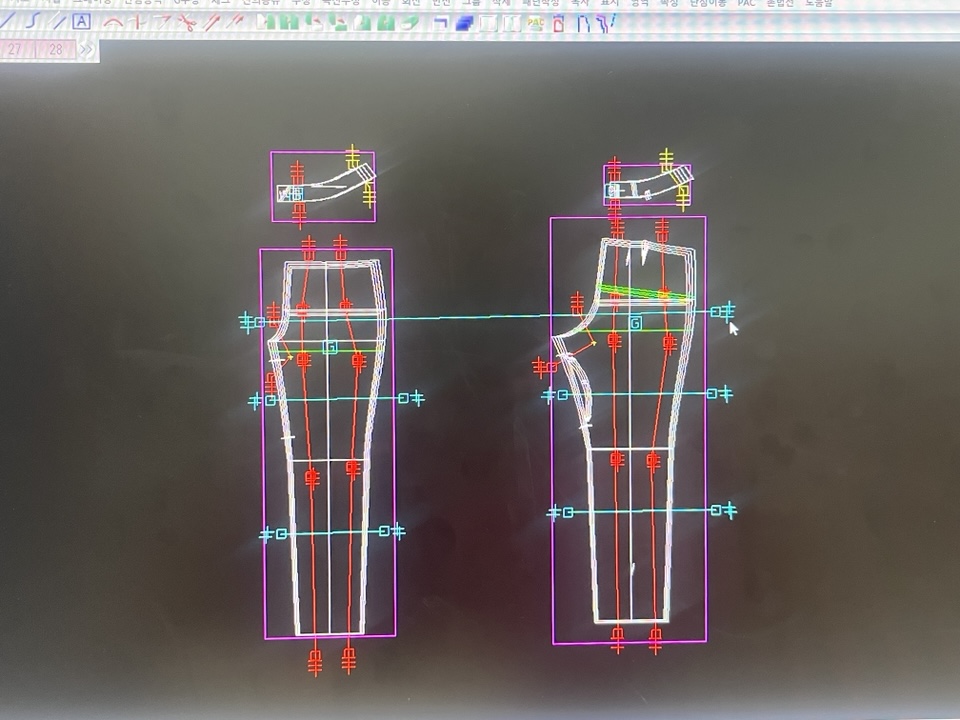This screenshot has height=720, width=960.
Task: Click the G grain marker on left pant piece
Action: [330, 347]
